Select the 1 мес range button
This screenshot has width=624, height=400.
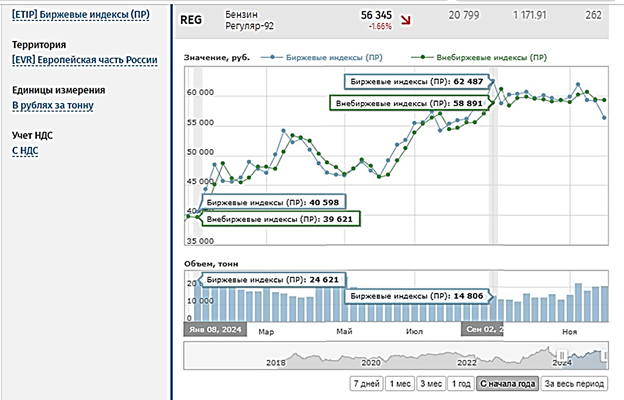401,384
